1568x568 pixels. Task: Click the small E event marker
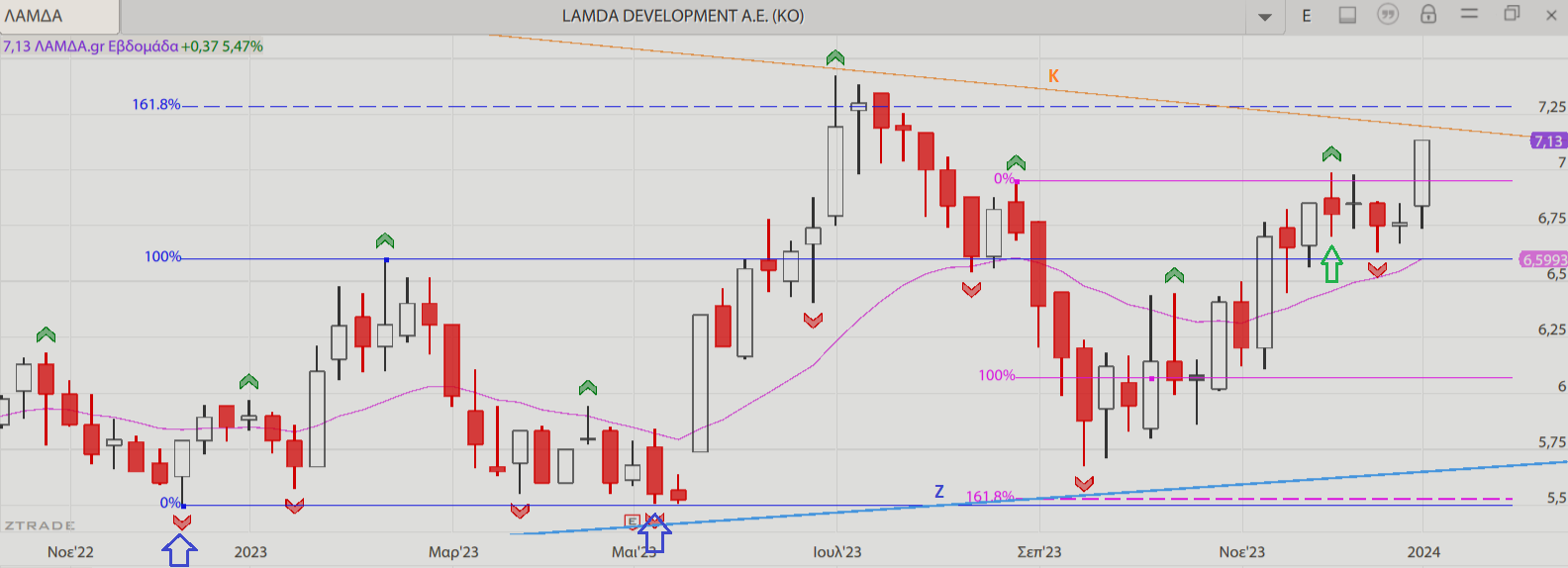pyautogui.click(x=633, y=521)
